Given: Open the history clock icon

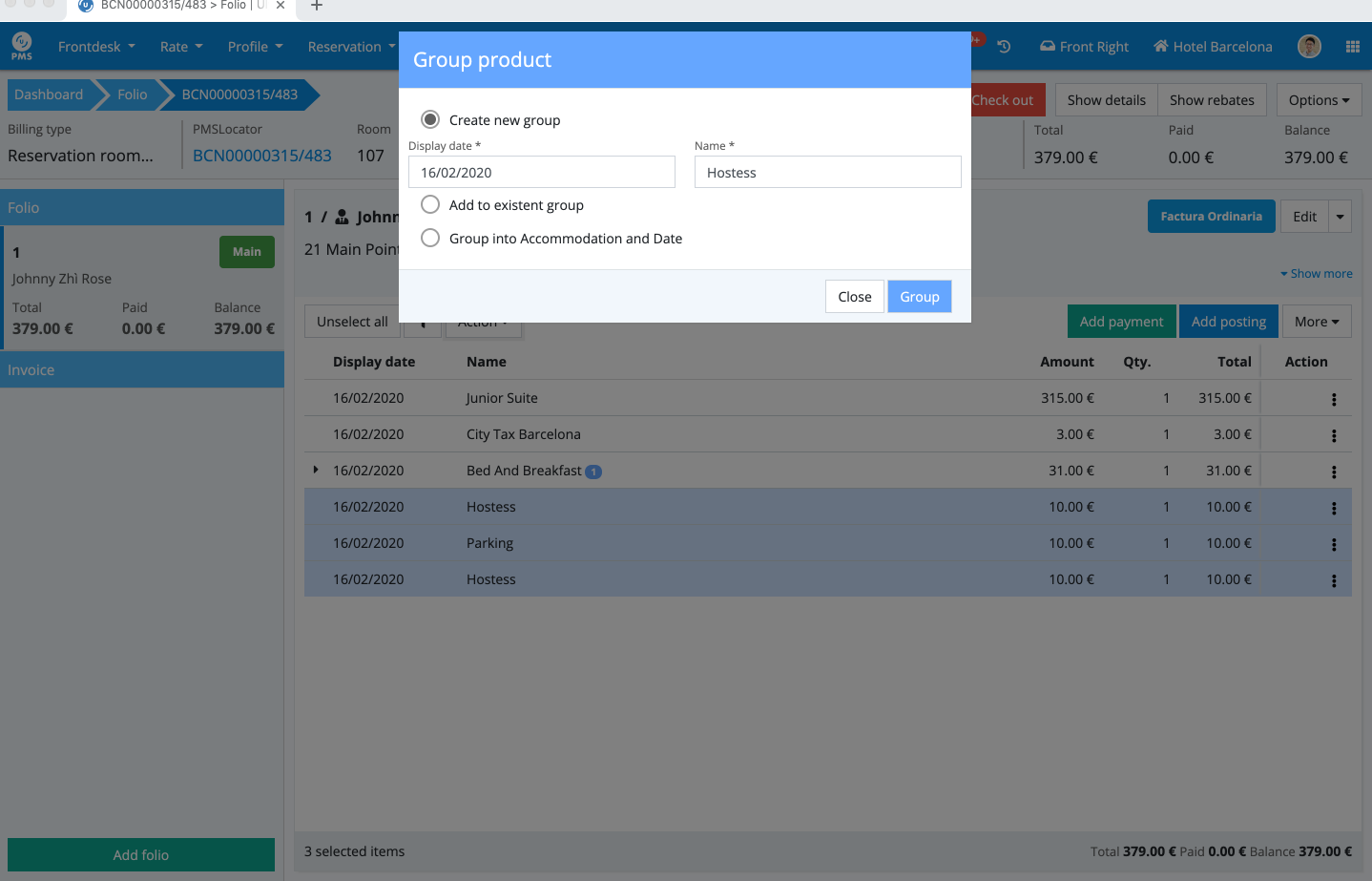Looking at the screenshot, I should point(1004,47).
